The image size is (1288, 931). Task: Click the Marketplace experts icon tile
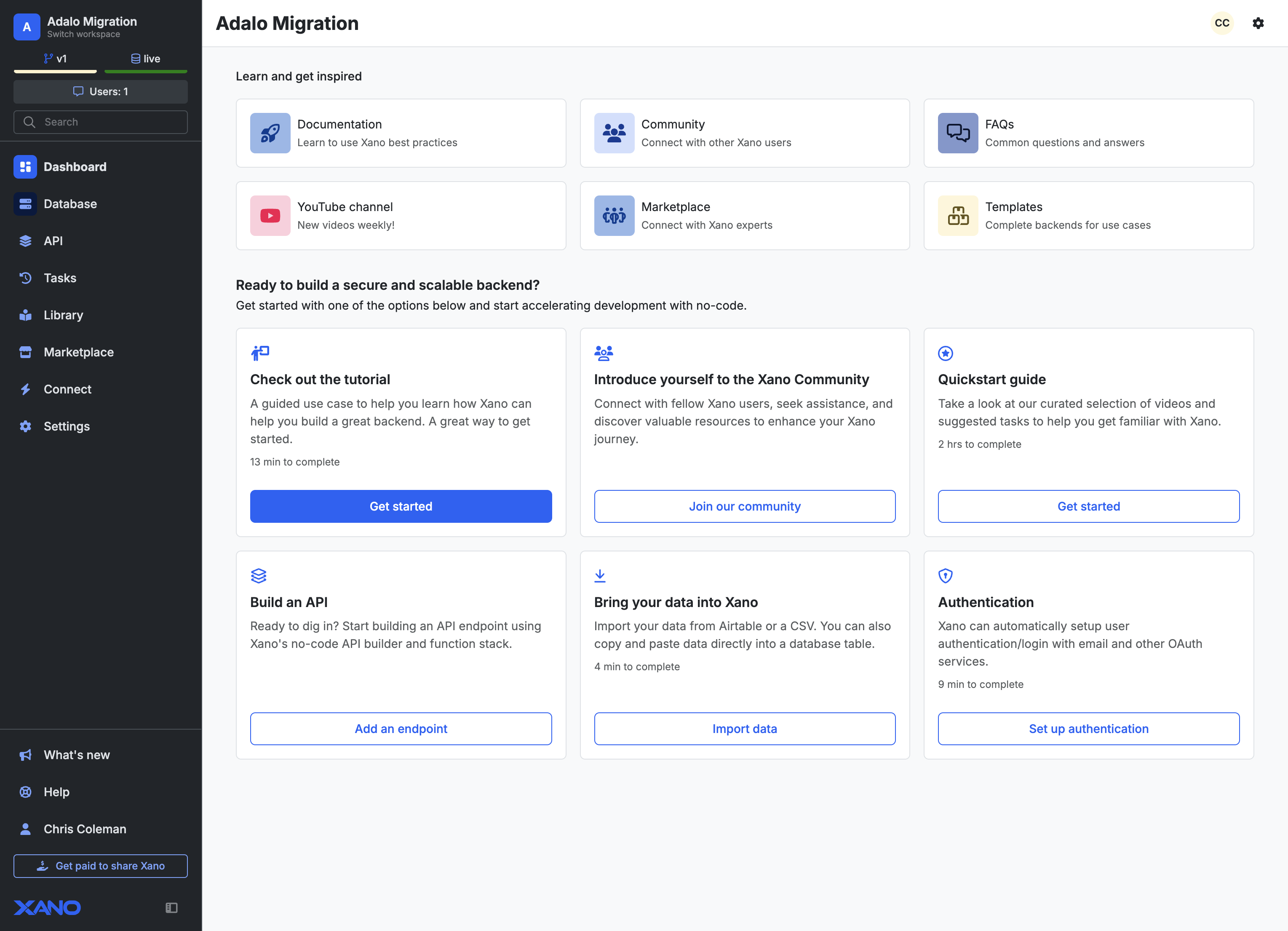(614, 216)
